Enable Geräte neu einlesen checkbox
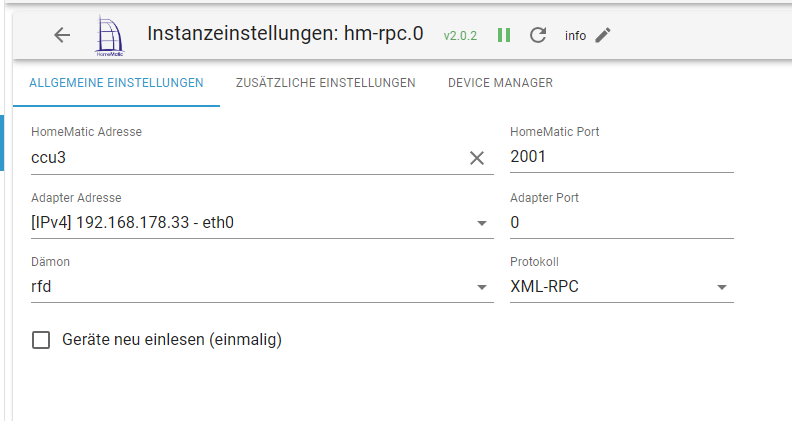 41,340
